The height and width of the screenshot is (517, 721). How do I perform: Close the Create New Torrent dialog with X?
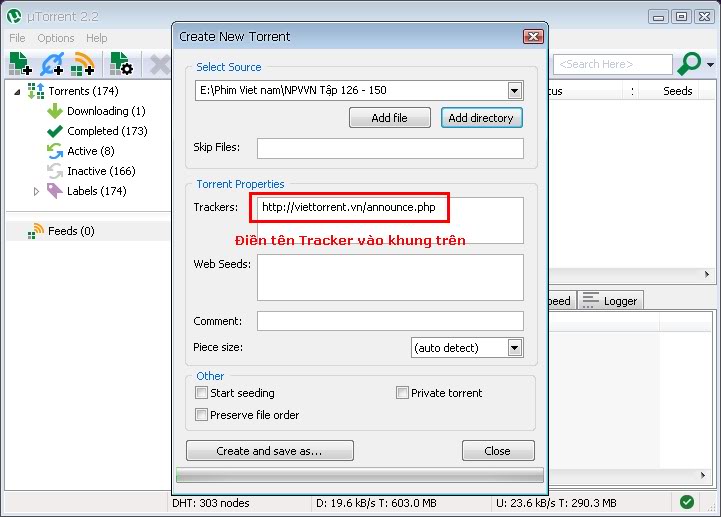(533, 36)
